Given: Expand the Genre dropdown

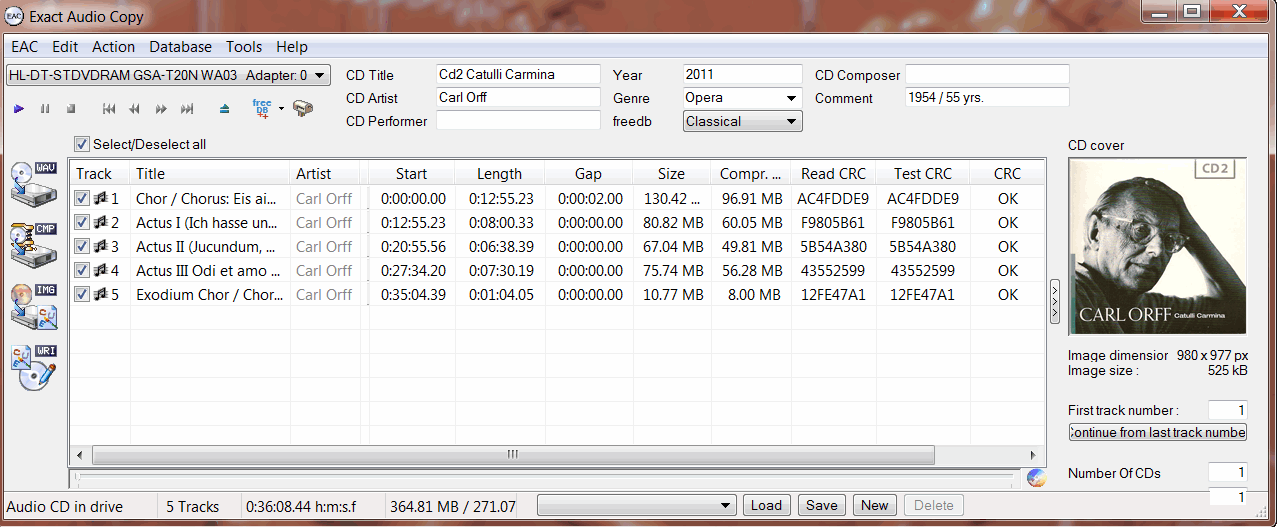Looking at the screenshot, I should 792,98.
